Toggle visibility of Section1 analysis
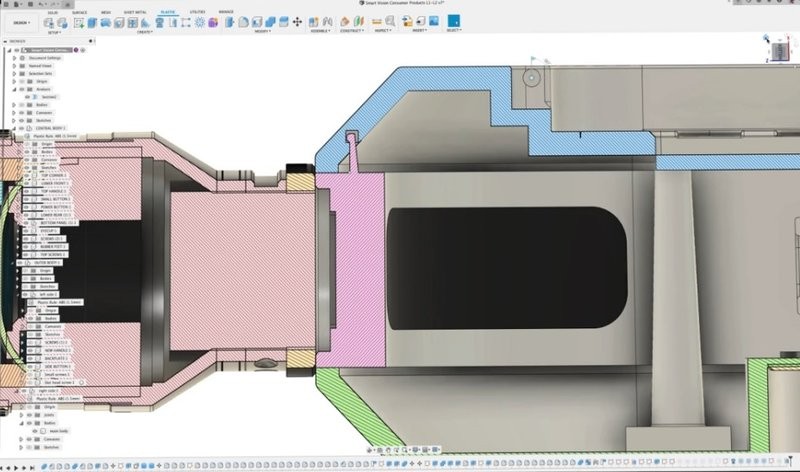 click(28, 97)
